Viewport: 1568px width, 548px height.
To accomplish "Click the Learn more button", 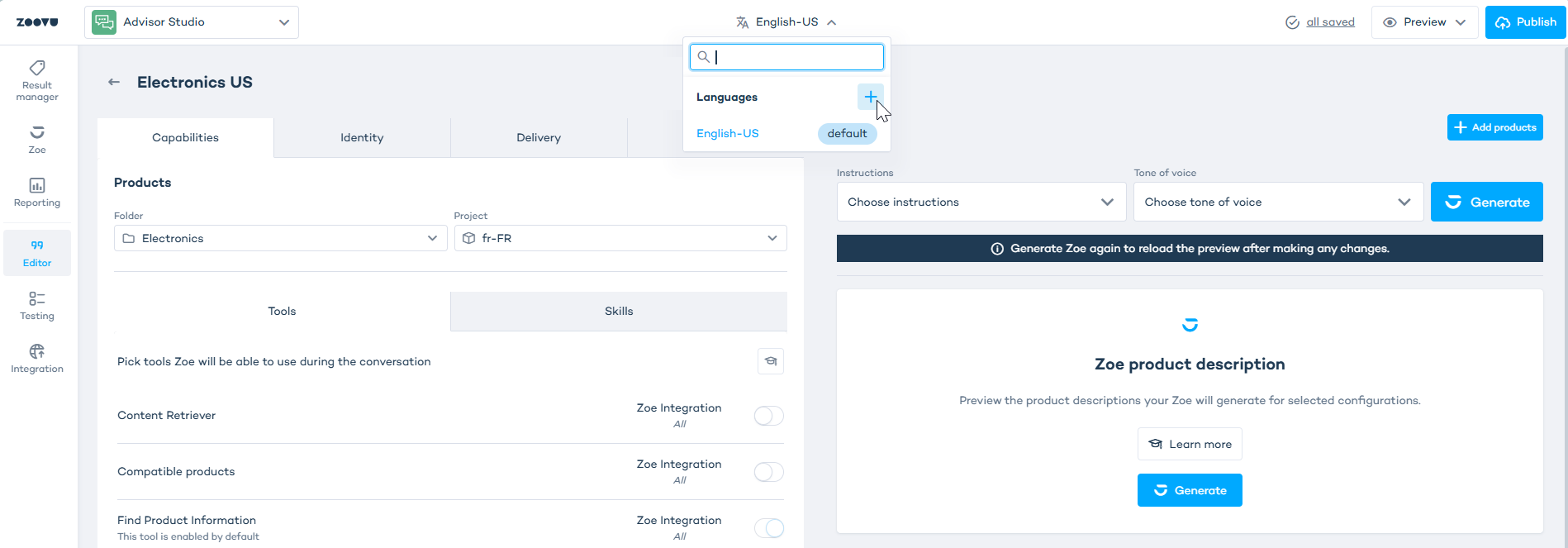I will point(1190,444).
